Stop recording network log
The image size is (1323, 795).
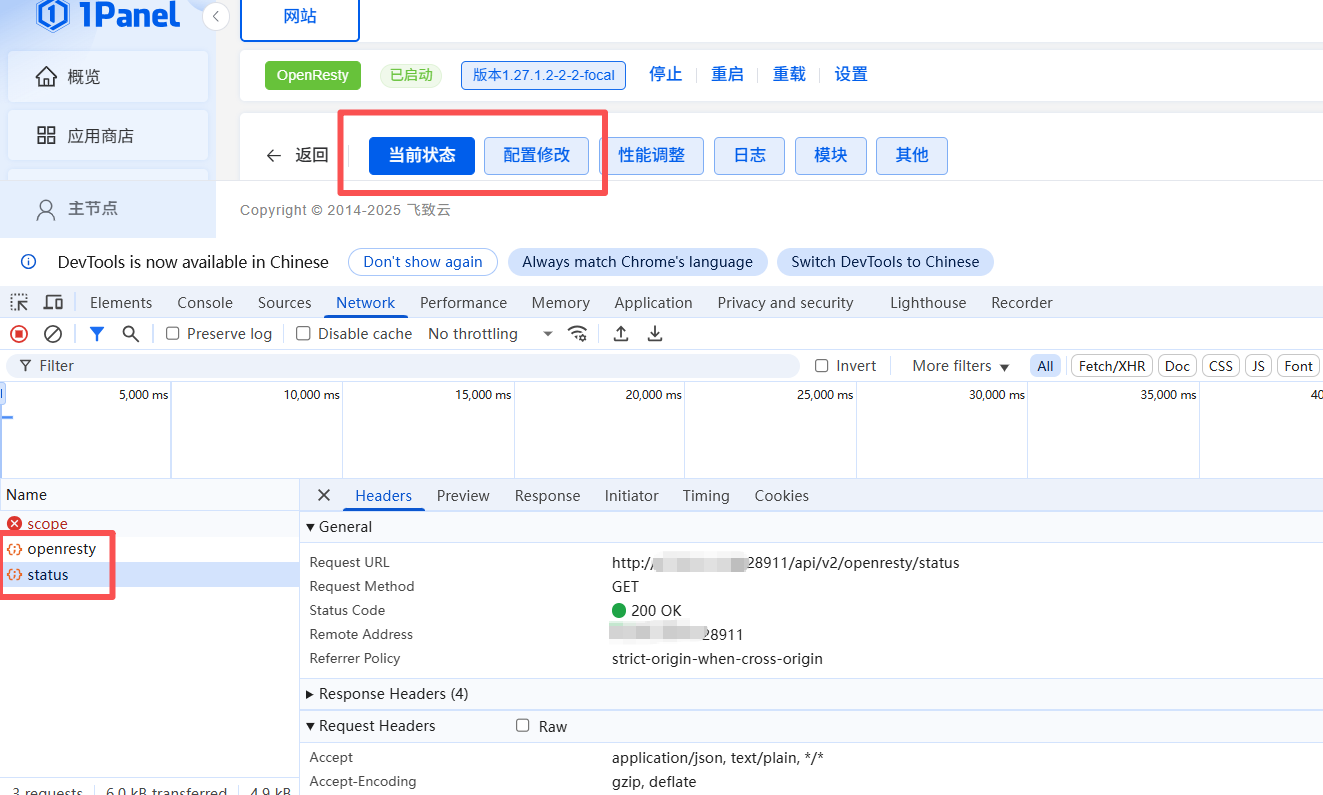(19, 334)
